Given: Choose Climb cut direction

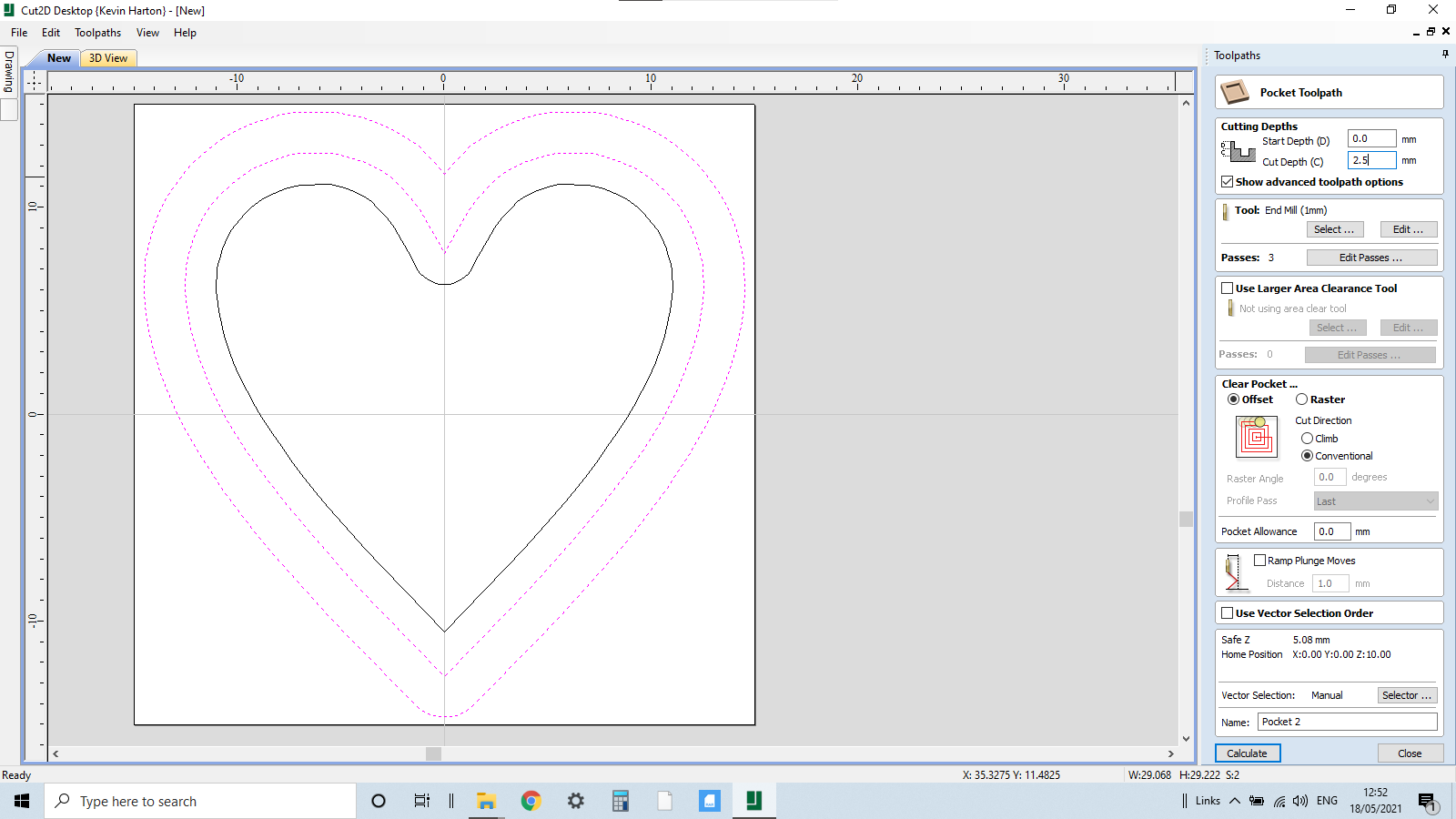Looking at the screenshot, I should coord(1308,439).
